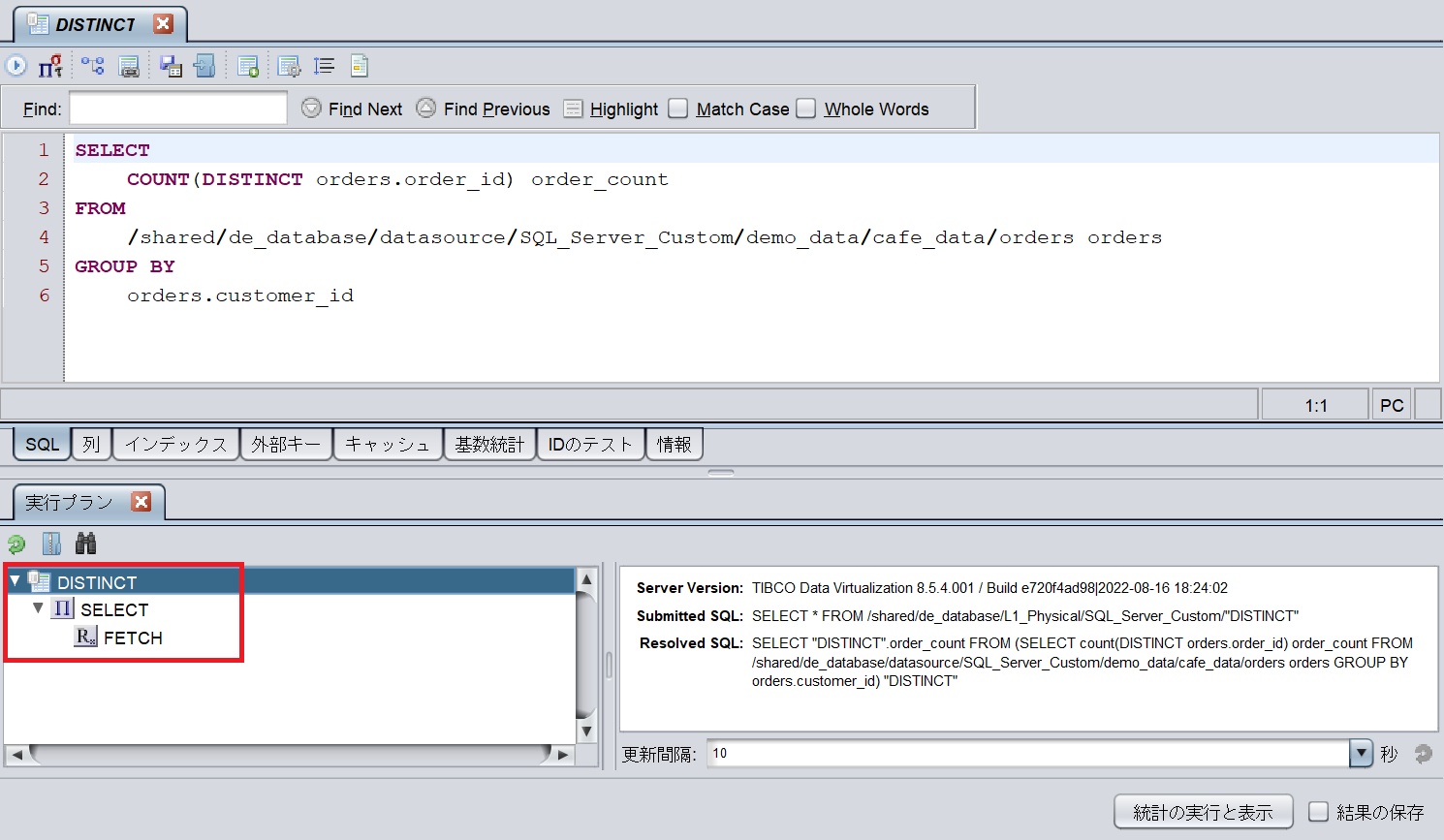This screenshot has height=840, width=1444.
Task: Refresh the execution plan with green arrow icon
Action: point(16,544)
